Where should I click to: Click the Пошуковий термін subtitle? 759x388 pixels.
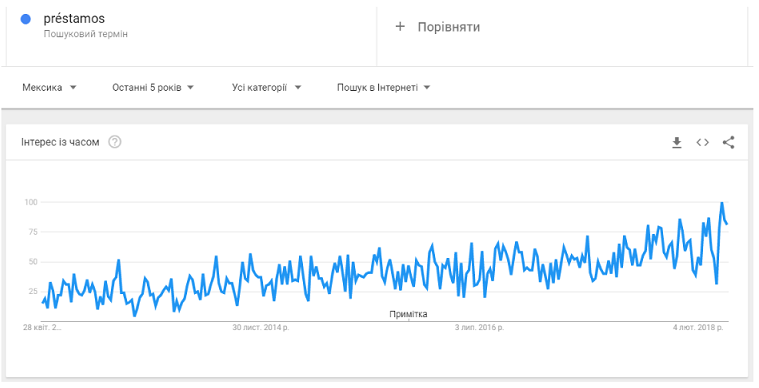coord(86,34)
